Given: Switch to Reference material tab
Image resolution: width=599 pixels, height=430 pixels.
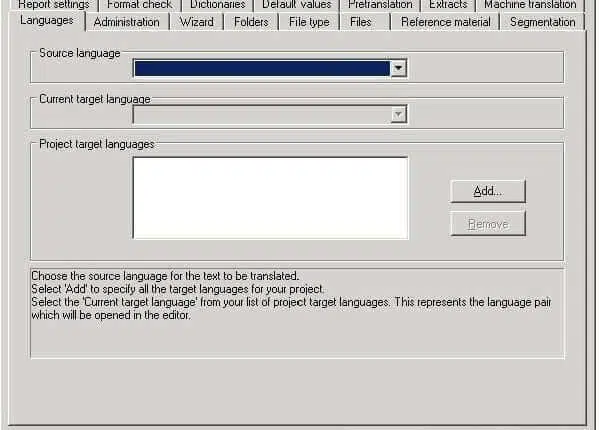Looking at the screenshot, I should pyautogui.click(x=445, y=22).
